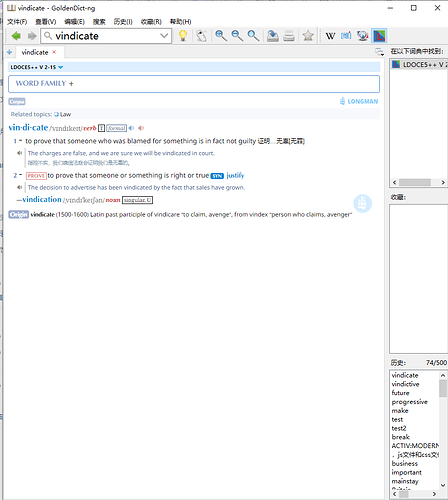
Task: Save the article to disk
Action: 273,36
